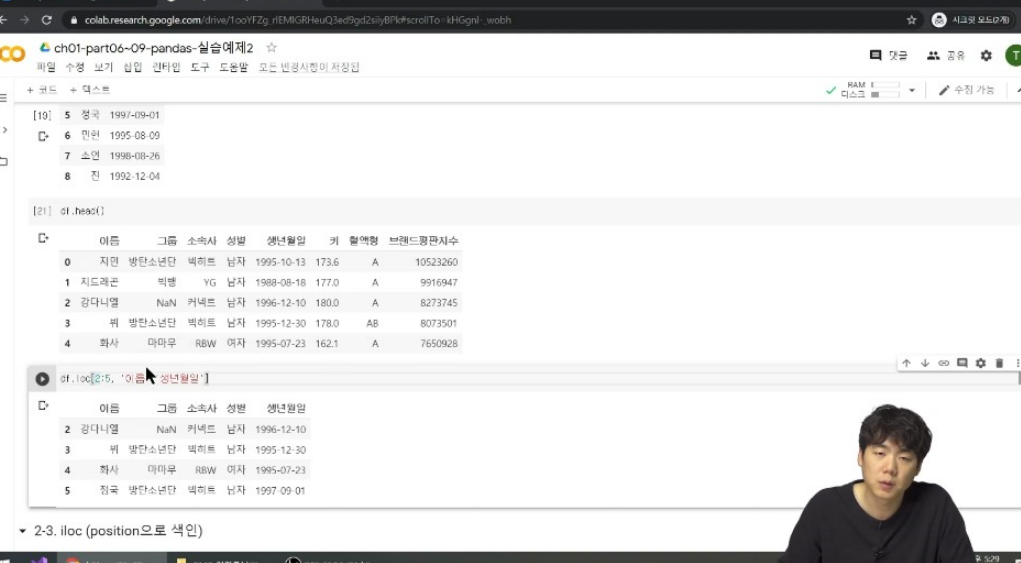Open the 파일 menu
The image size is (1021, 563).
[x=46, y=67]
